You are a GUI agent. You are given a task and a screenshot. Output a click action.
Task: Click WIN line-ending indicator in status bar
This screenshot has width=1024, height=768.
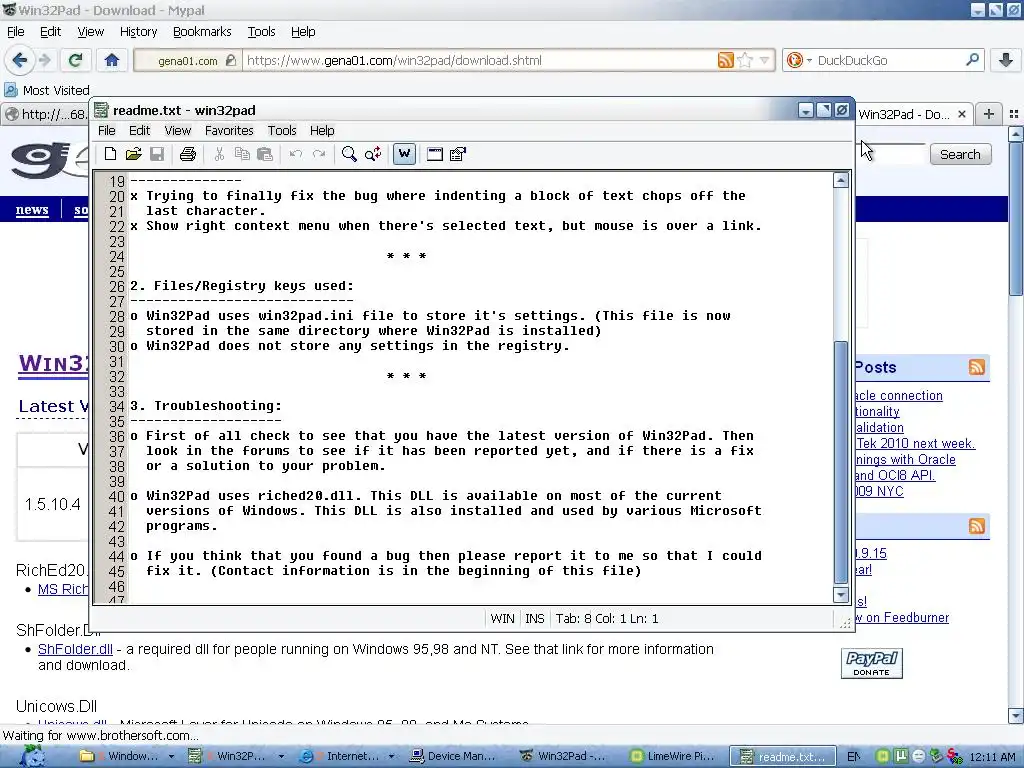pos(502,618)
